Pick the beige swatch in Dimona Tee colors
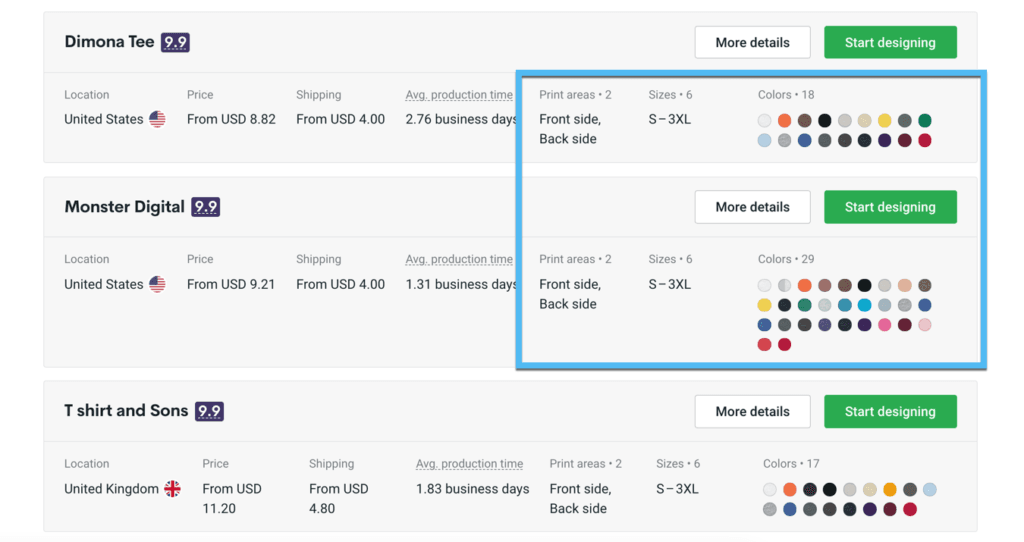1024x542 pixels. point(865,120)
